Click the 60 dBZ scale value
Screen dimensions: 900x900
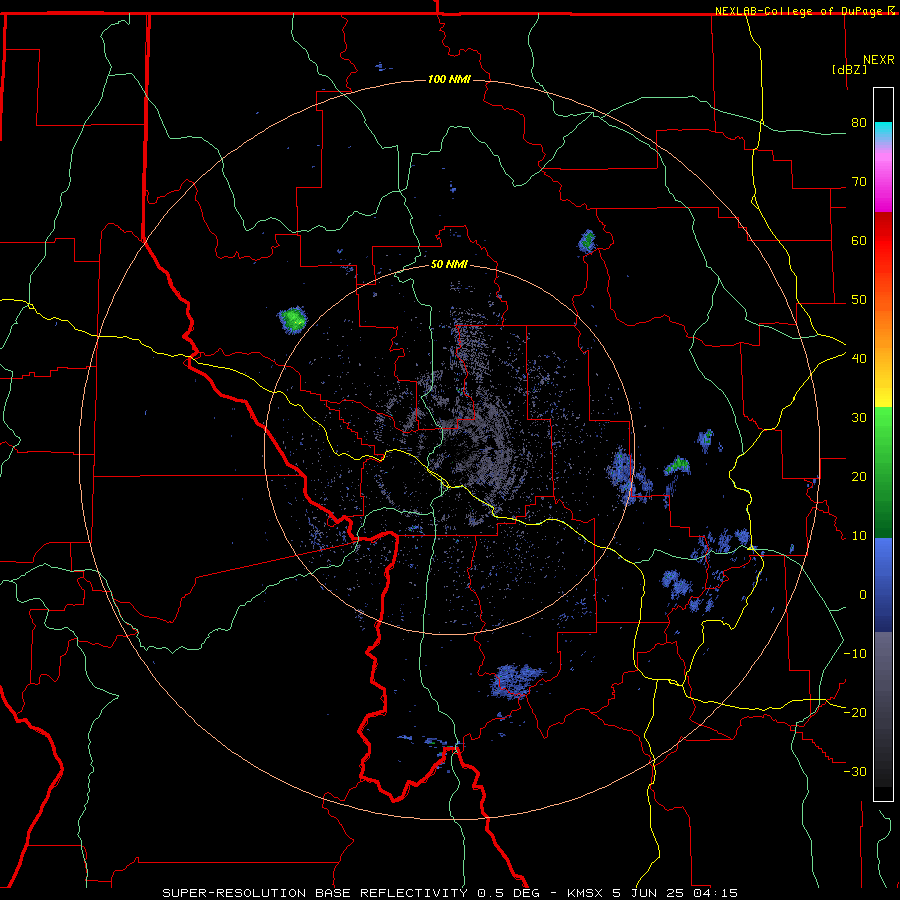[x=859, y=240]
